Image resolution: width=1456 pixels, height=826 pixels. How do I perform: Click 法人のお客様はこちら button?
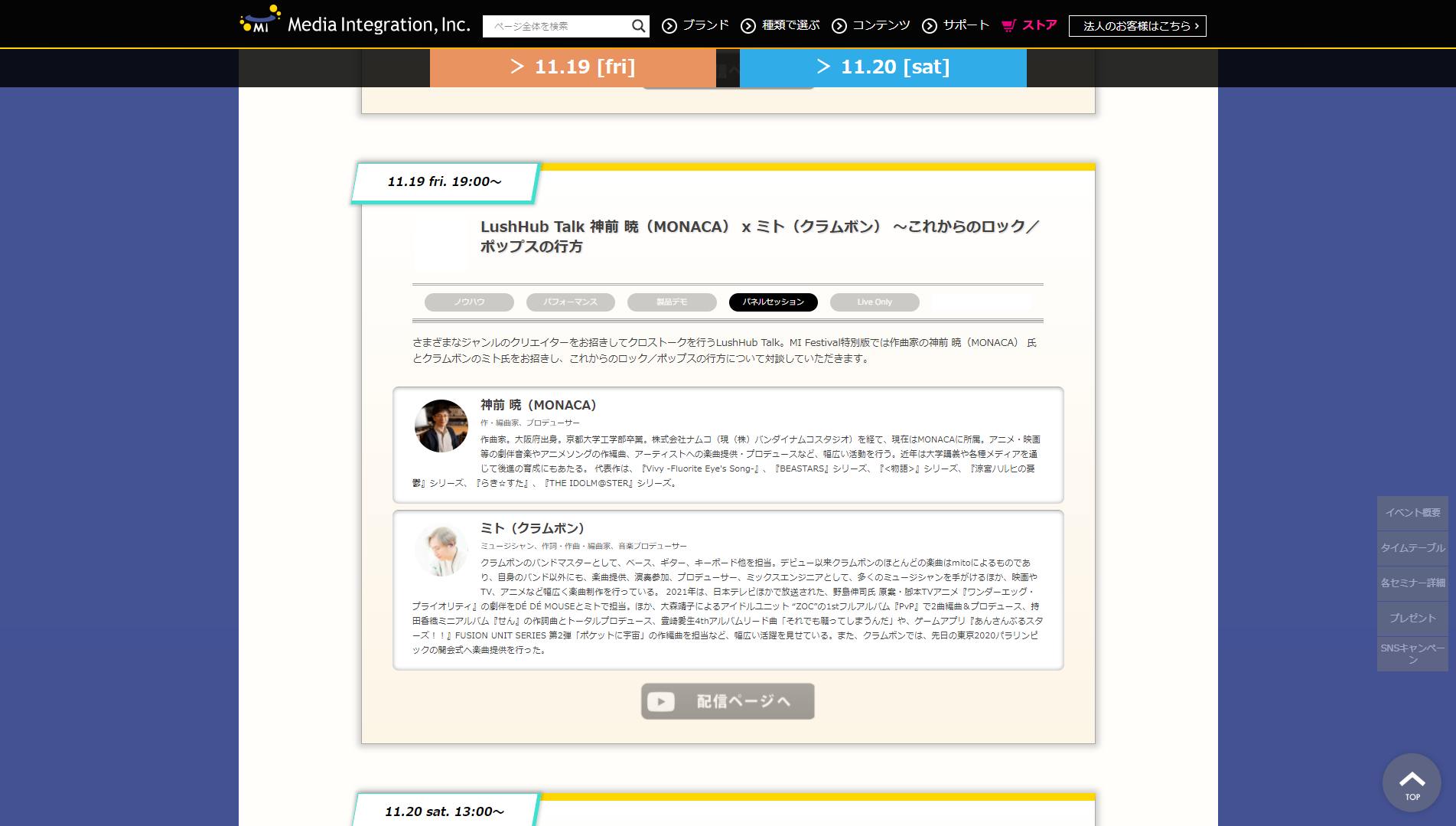(x=1138, y=26)
